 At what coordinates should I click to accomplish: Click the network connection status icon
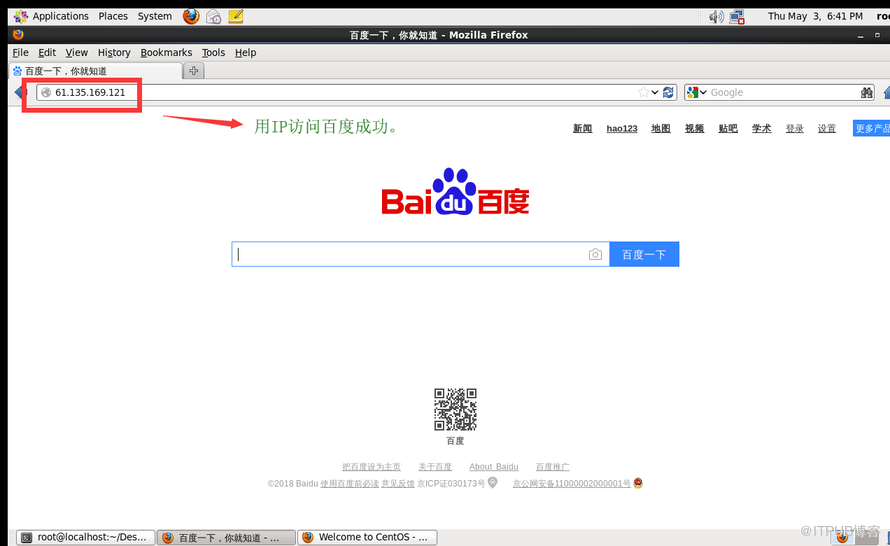pyautogui.click(x=737, y=16)
